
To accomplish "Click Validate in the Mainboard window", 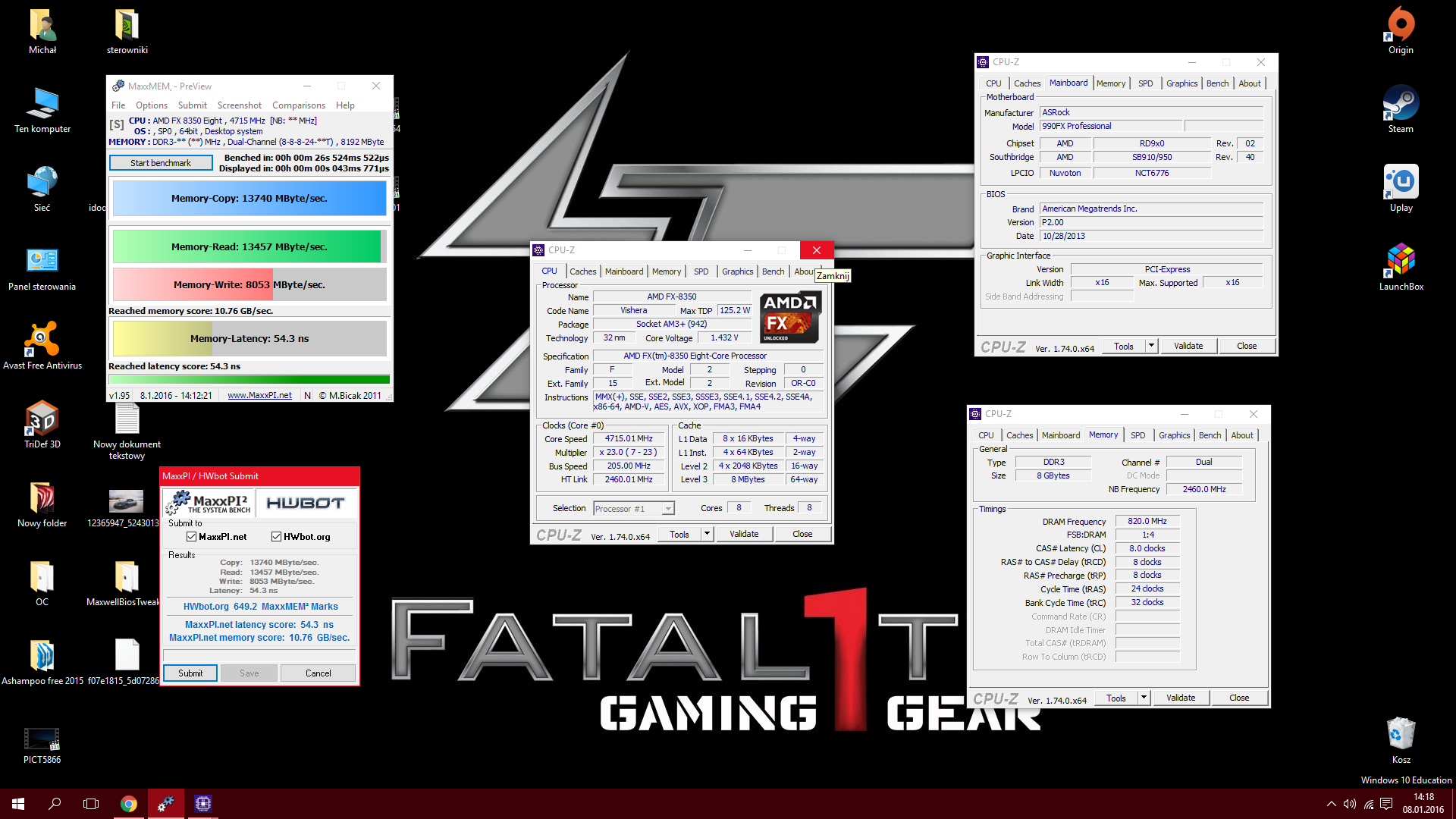I will click(x=1188, y=346).
